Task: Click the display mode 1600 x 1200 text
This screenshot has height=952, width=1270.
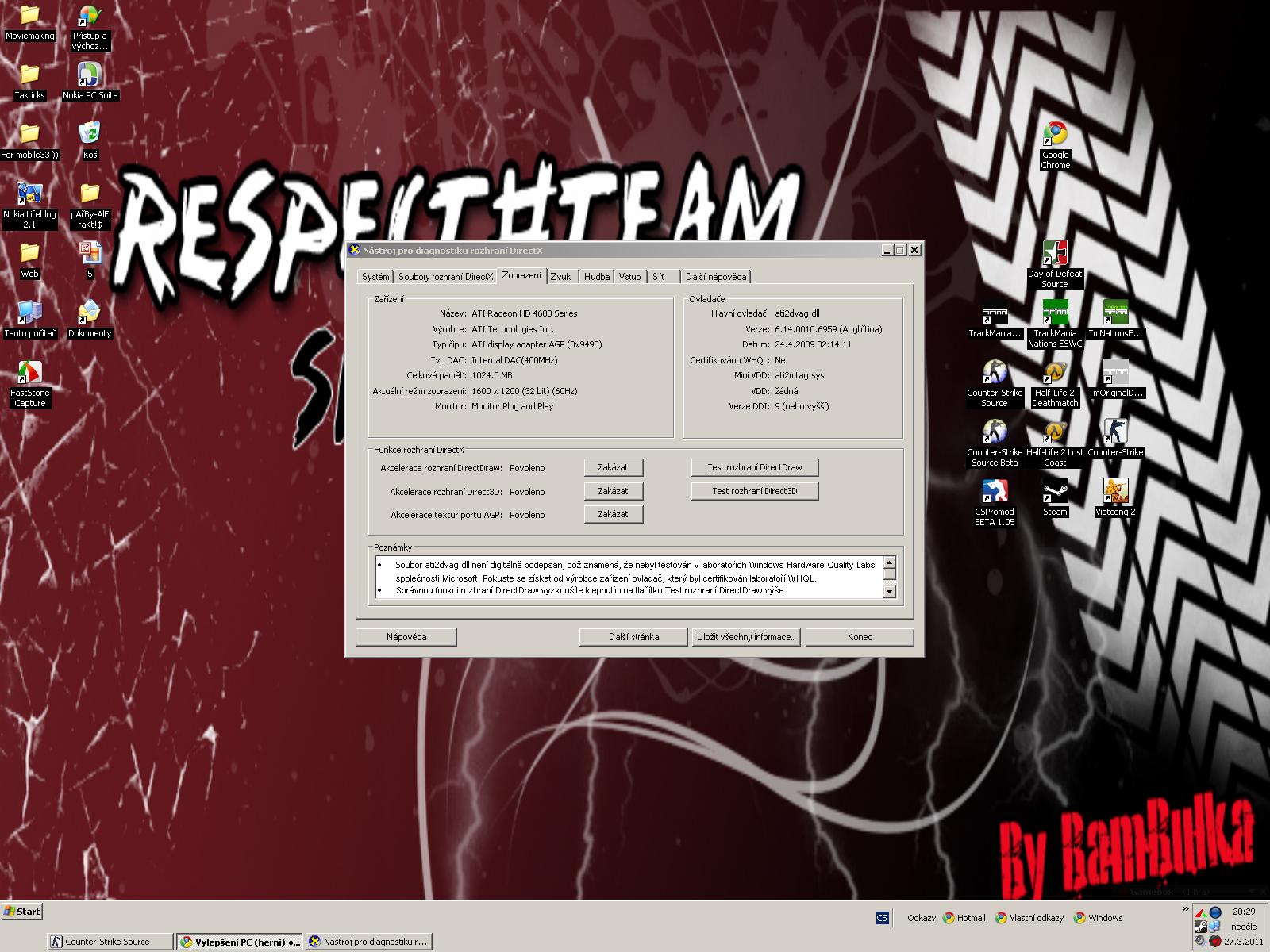Action: tap(525, 391)
